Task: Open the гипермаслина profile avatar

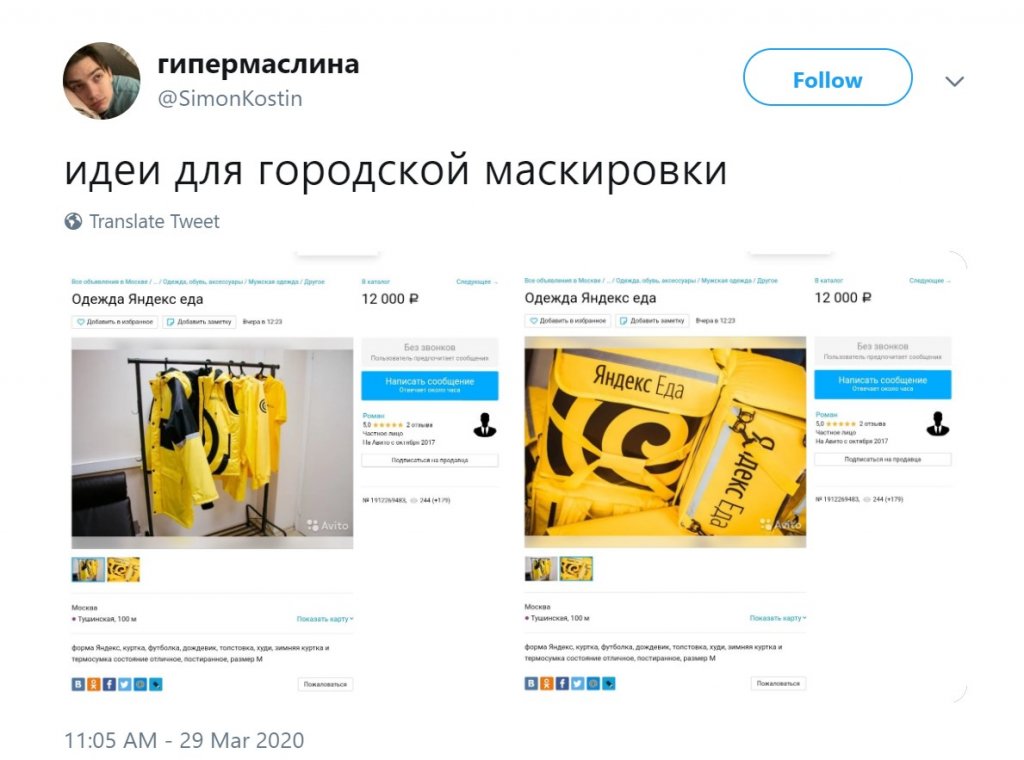Action: [101, 81]
